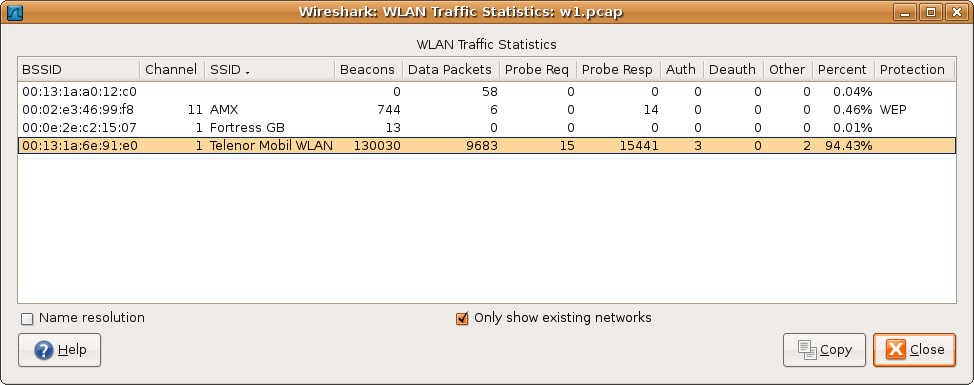Select the row with BSSID 00:13:1a:a0:12:c0
974x385 pixels.
[487, 92]
